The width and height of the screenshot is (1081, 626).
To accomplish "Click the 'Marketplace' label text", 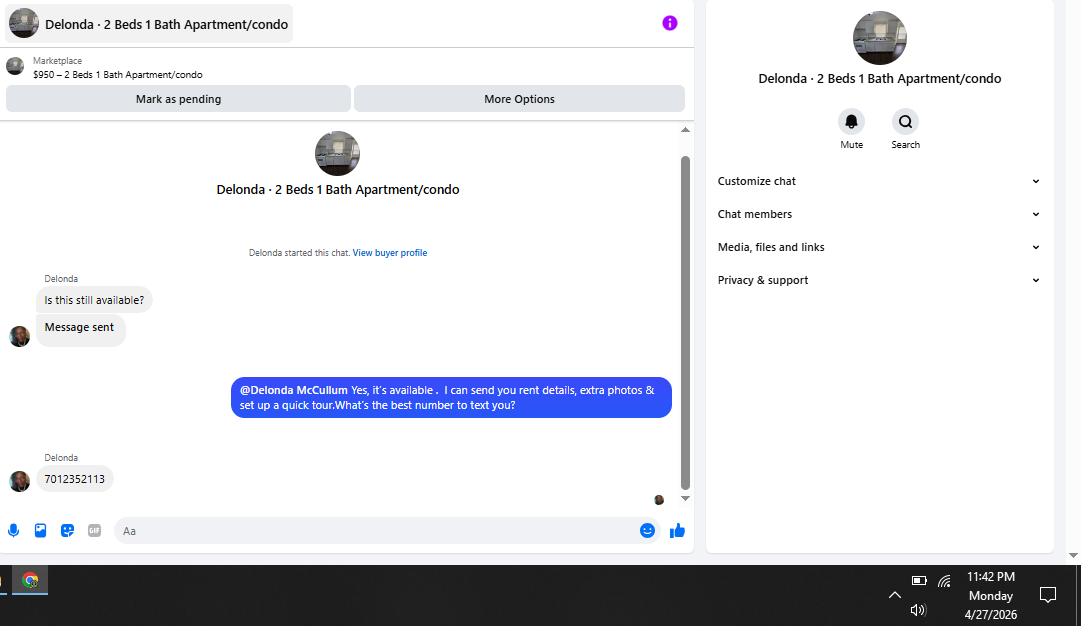I will pos(57,61).
